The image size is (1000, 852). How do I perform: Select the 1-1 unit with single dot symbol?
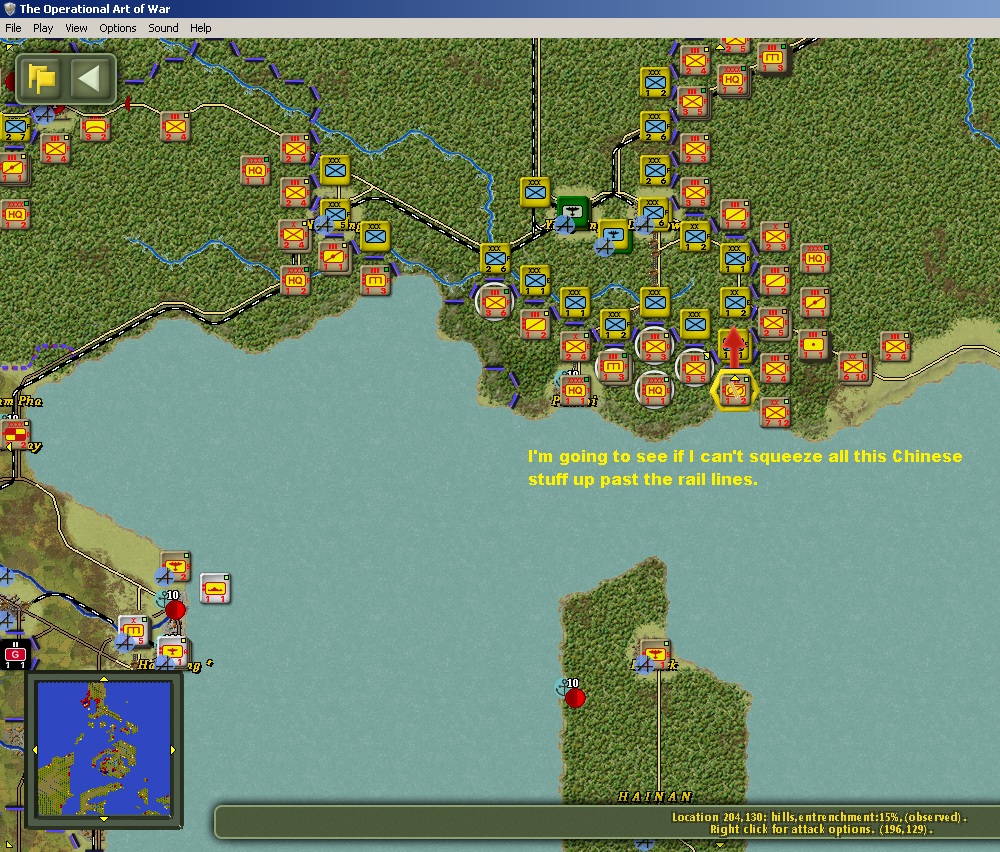click(x=814, y=345)
